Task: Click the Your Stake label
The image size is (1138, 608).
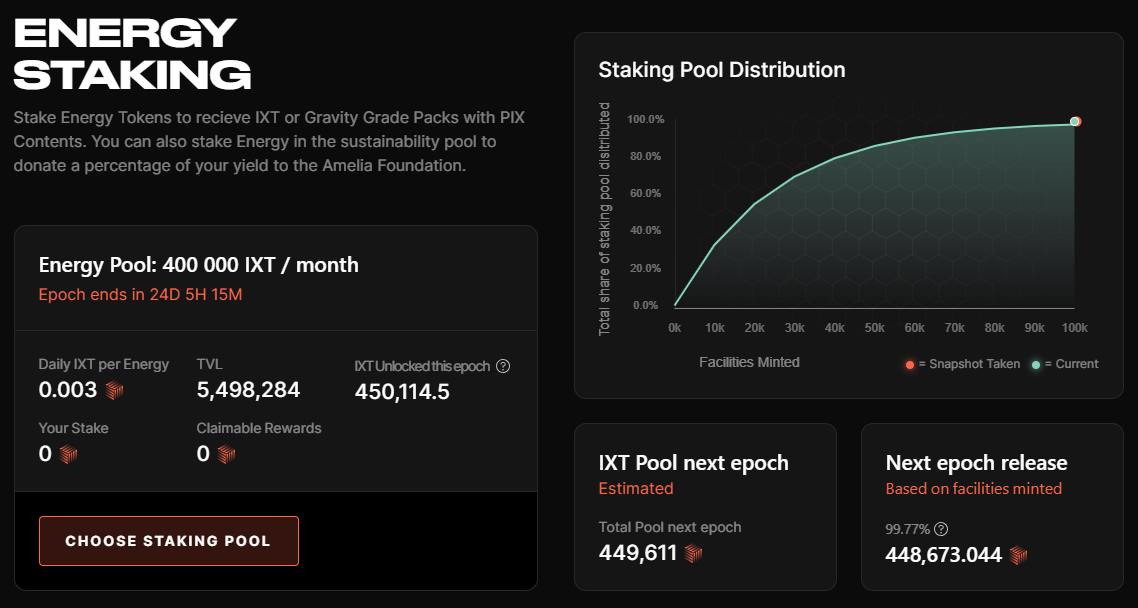Action: [73, 428]
